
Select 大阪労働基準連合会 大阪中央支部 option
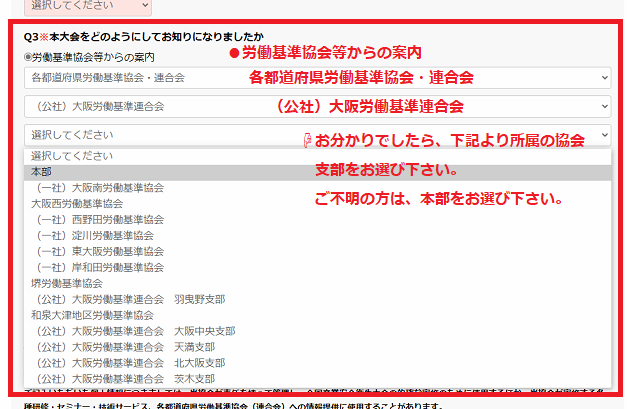pos(317,331)
